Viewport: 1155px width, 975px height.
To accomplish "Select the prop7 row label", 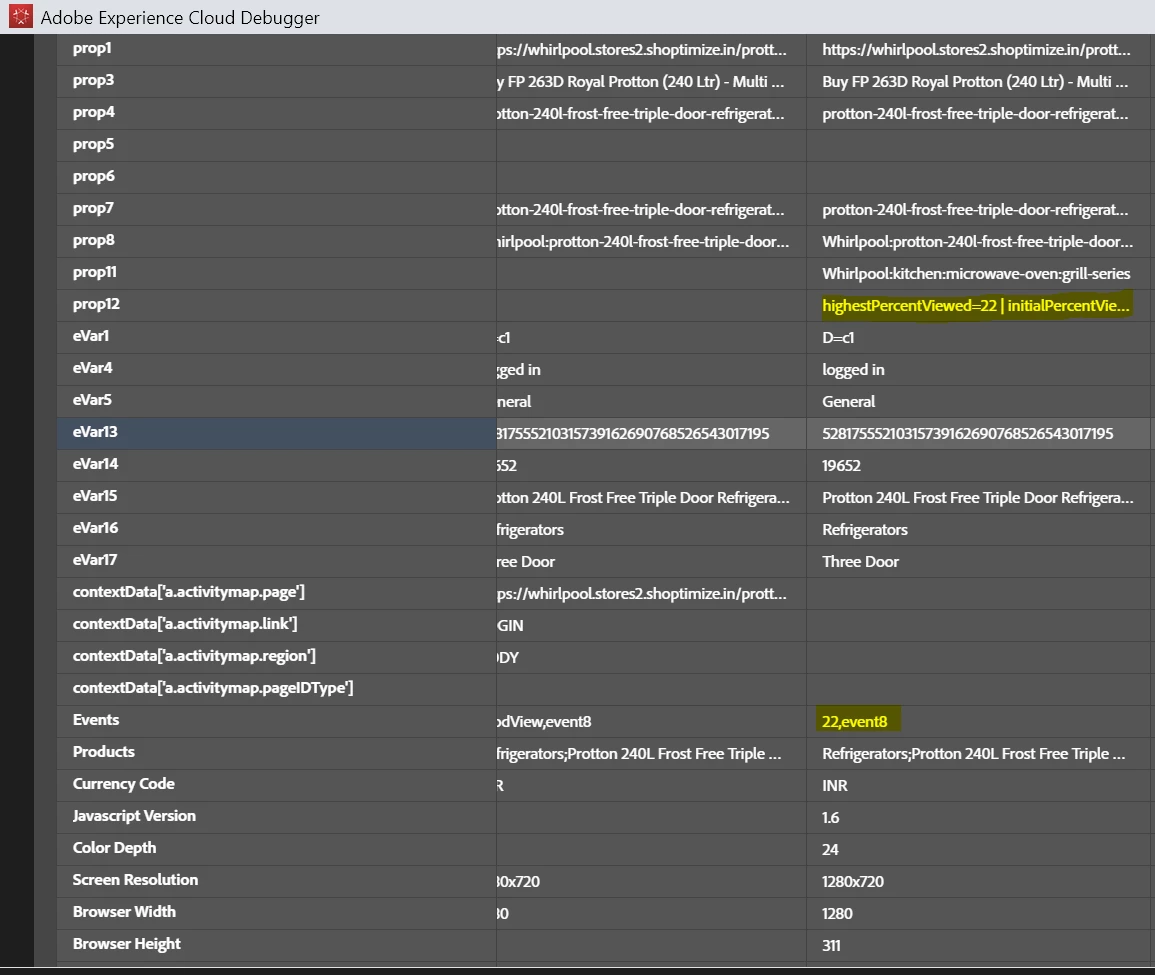I will pyautogui.click(x=94, y=208).
